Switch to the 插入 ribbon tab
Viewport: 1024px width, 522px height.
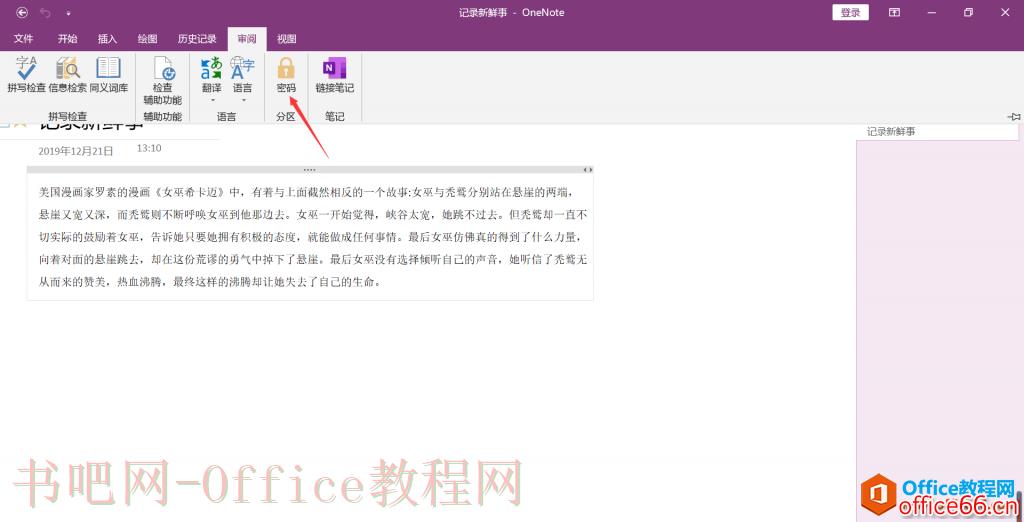pyautogui.click(x=107, y=39)
